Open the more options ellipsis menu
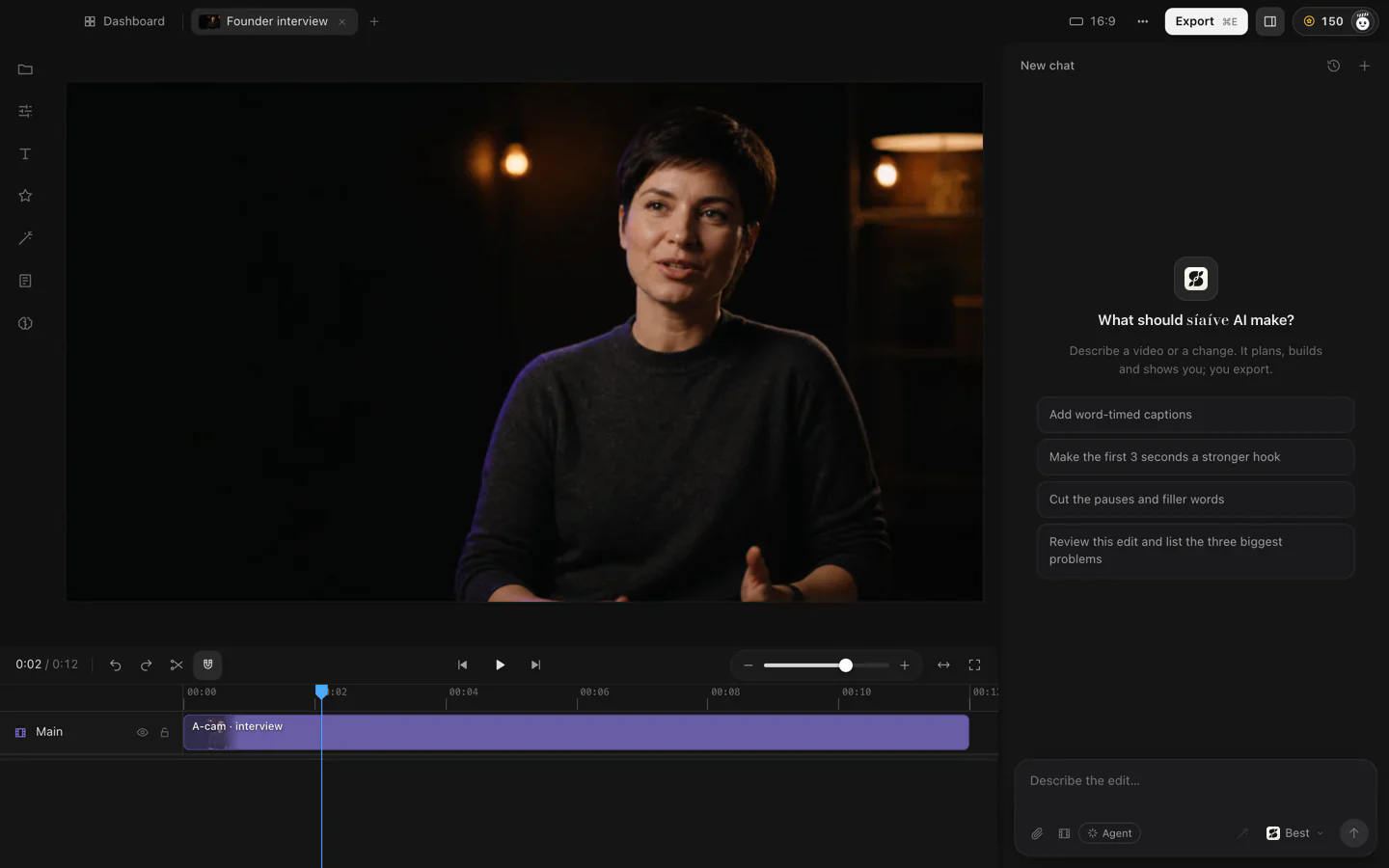Viewport: 1389px width, 868px height. click(x=1142, y=21)
